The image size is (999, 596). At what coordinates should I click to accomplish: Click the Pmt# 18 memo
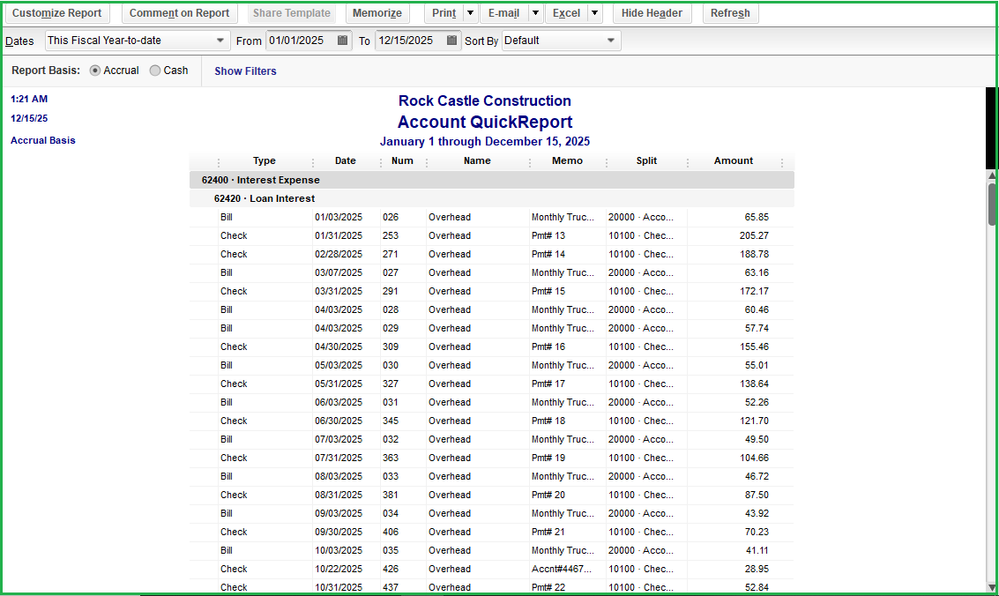549,420
